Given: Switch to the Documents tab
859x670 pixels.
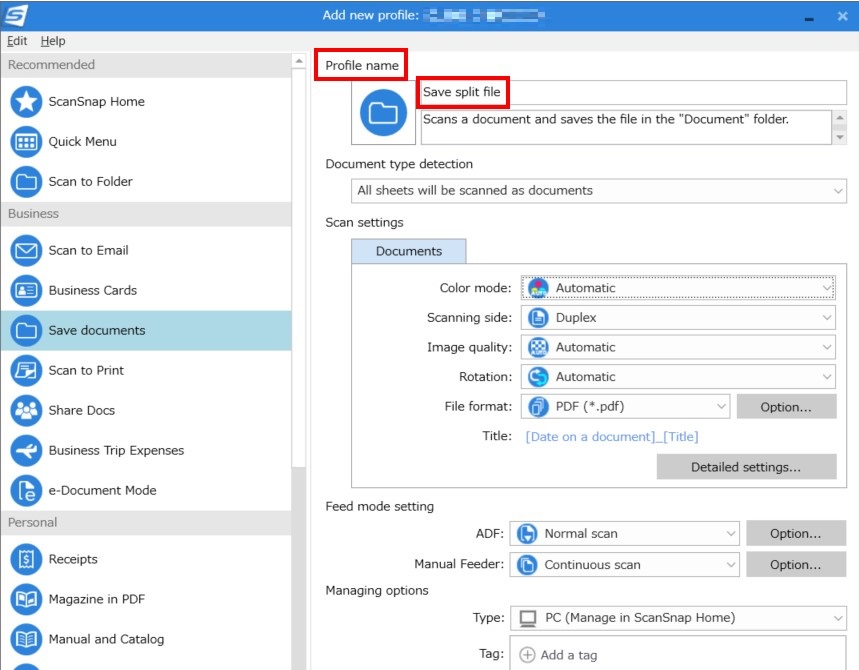Looking at the screenshot, I should tap(409, 251).
